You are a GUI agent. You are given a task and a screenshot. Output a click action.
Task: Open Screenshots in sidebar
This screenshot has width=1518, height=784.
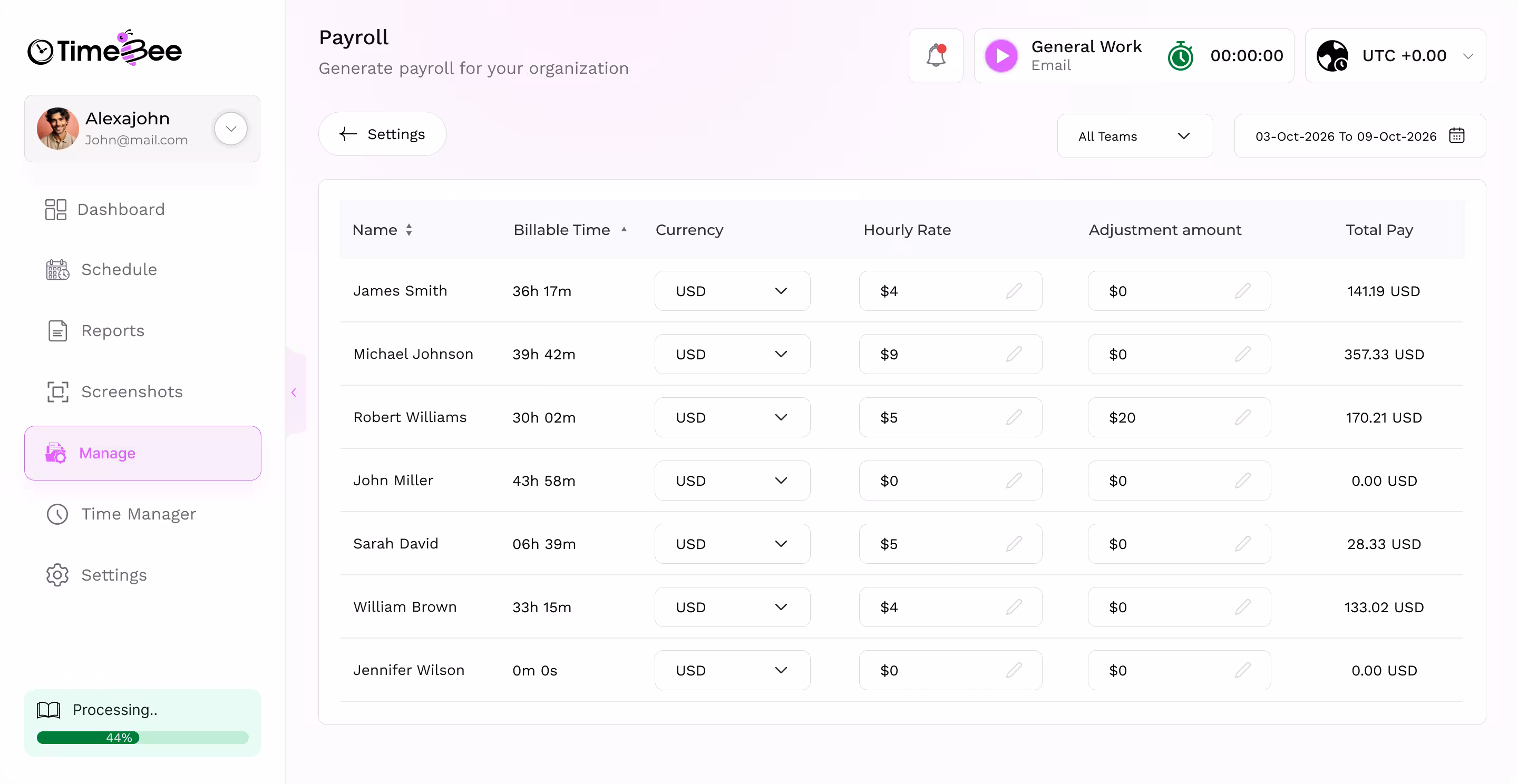pyautogui.click(x=114, y=391)
